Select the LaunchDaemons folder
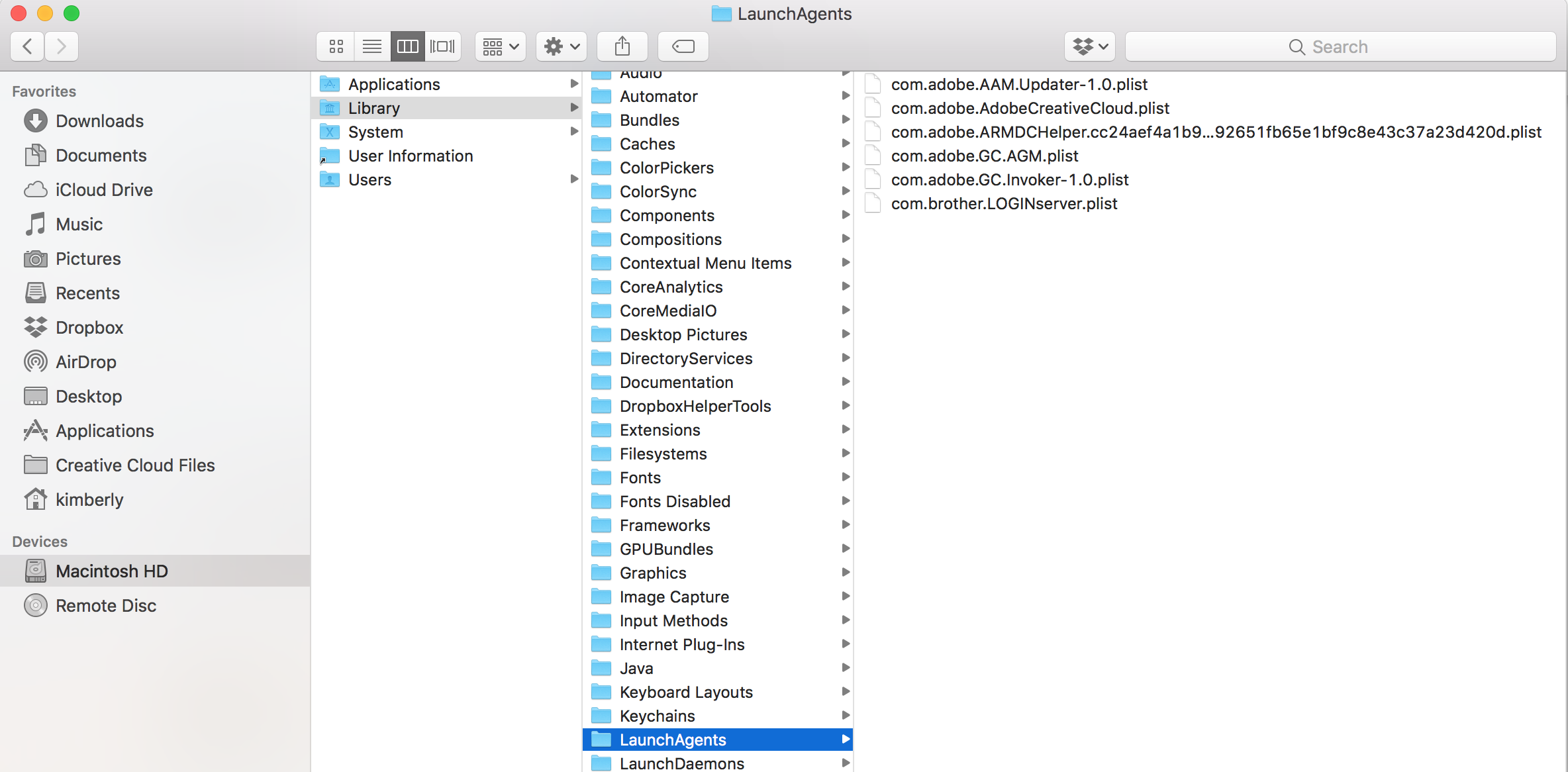1568x772 pixels. [681, 763]
